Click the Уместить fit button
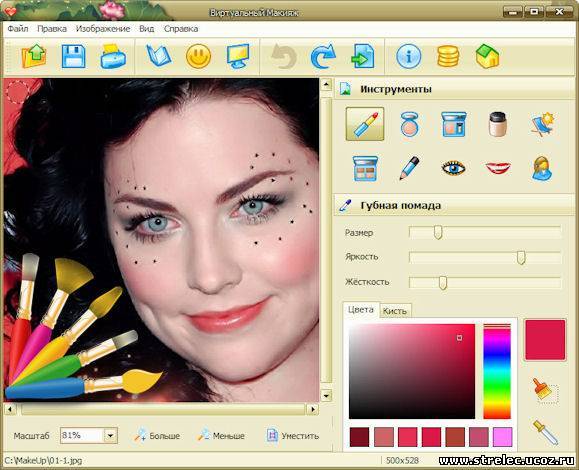The image size is (579, 470). click(x=292, y=436)
